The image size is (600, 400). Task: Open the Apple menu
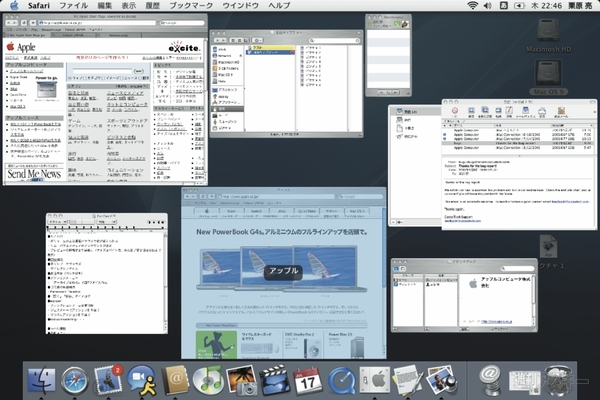click(x=12, y=6)
